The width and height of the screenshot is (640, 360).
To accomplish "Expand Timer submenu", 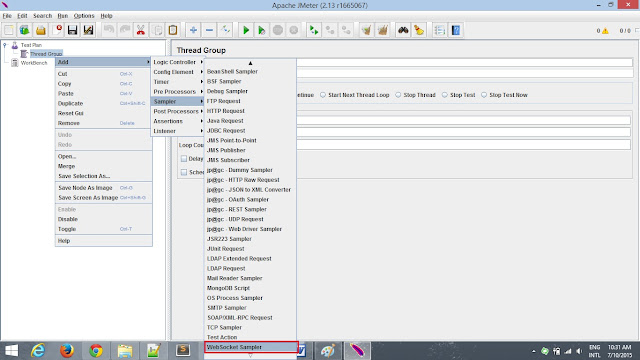I will (178, 82).
